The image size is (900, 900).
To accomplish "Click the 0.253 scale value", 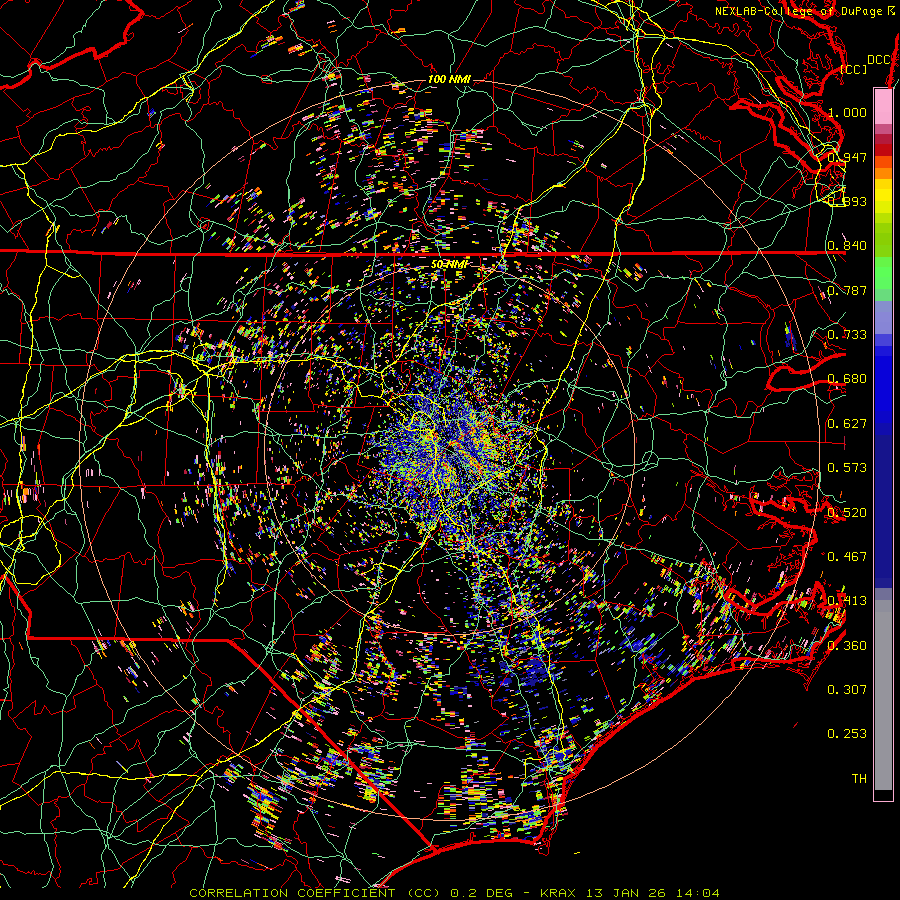I will pyautogui.click(x=847, y=734).
